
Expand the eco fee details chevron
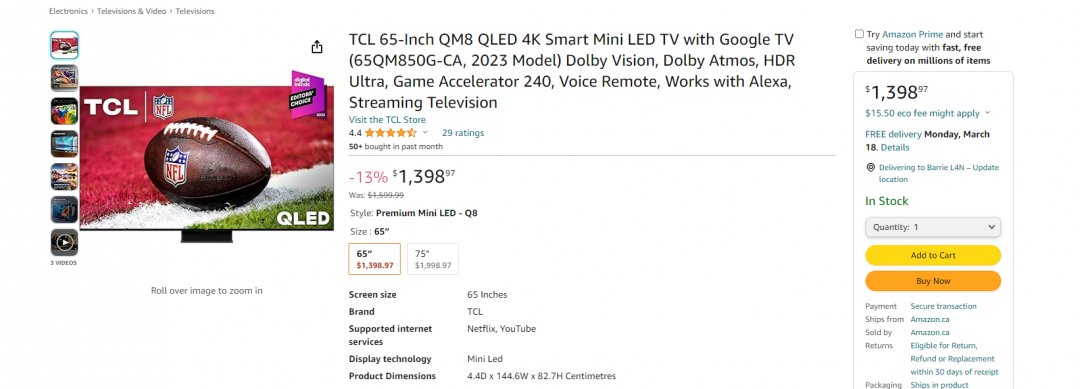coord(987,113)
